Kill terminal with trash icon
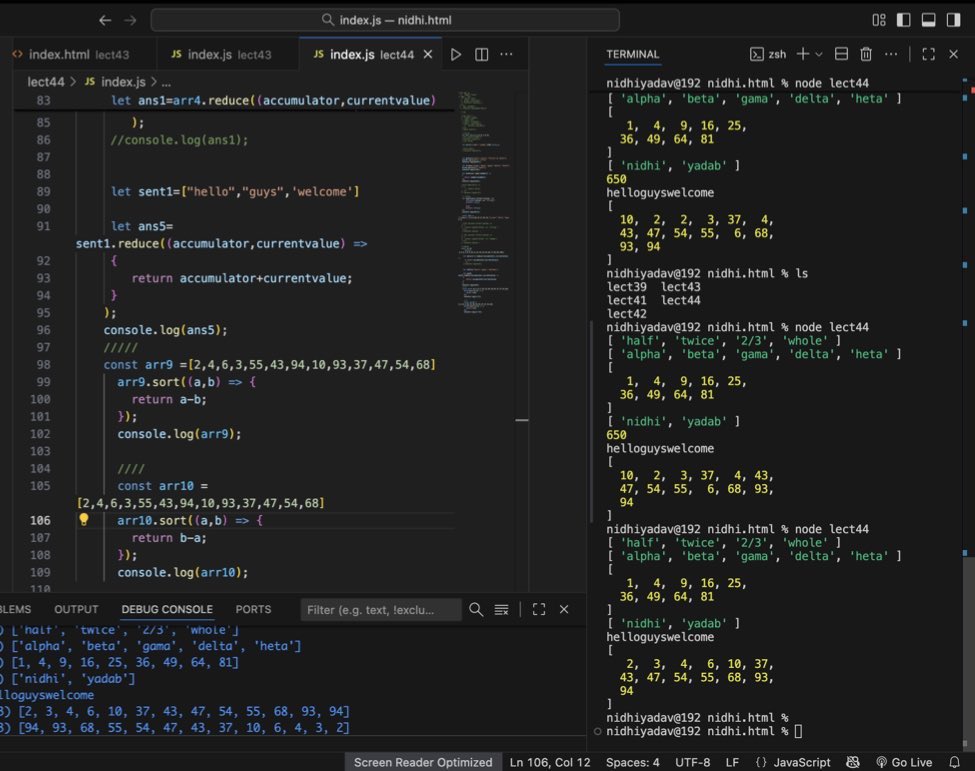The image size is (975, 771). coord(866,55)
